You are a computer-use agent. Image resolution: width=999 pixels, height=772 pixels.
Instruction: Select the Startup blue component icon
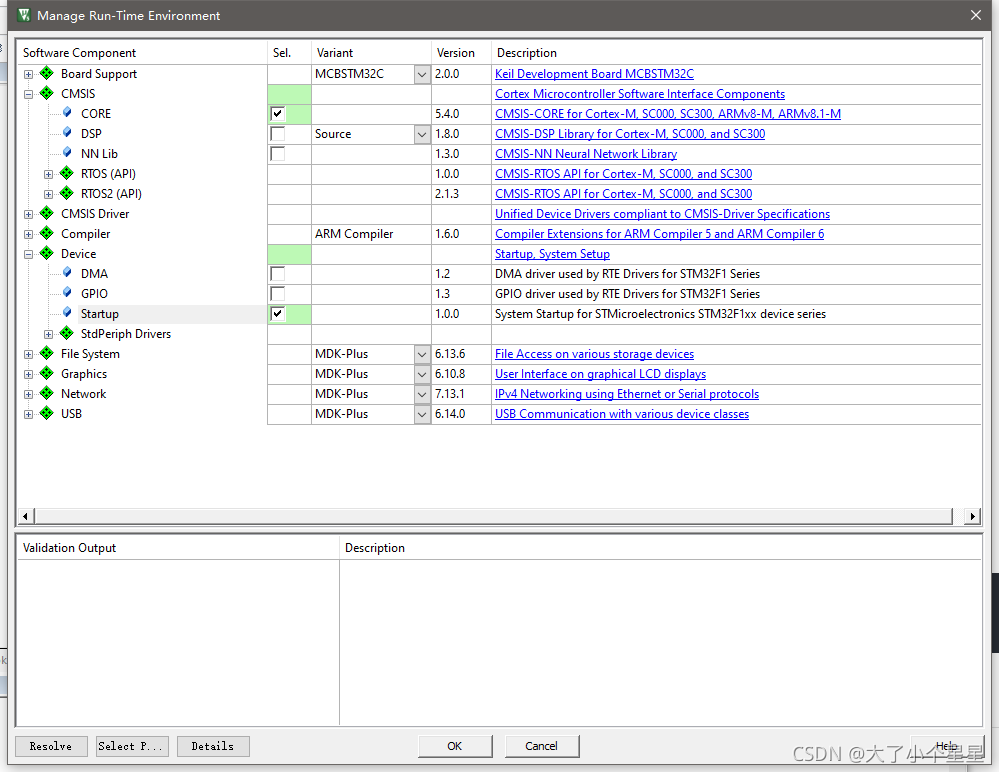tap(67, 313)
